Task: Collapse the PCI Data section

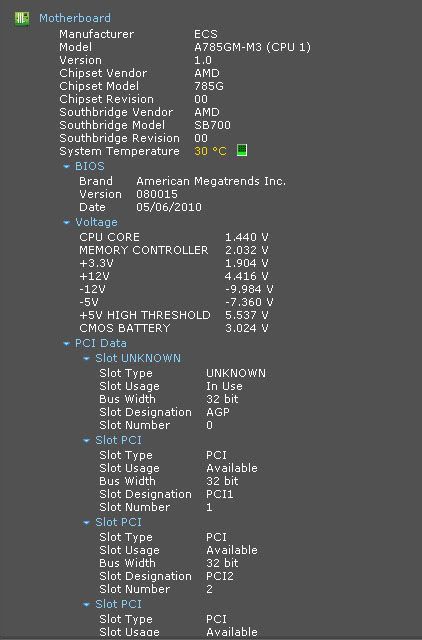Action: 67,344
